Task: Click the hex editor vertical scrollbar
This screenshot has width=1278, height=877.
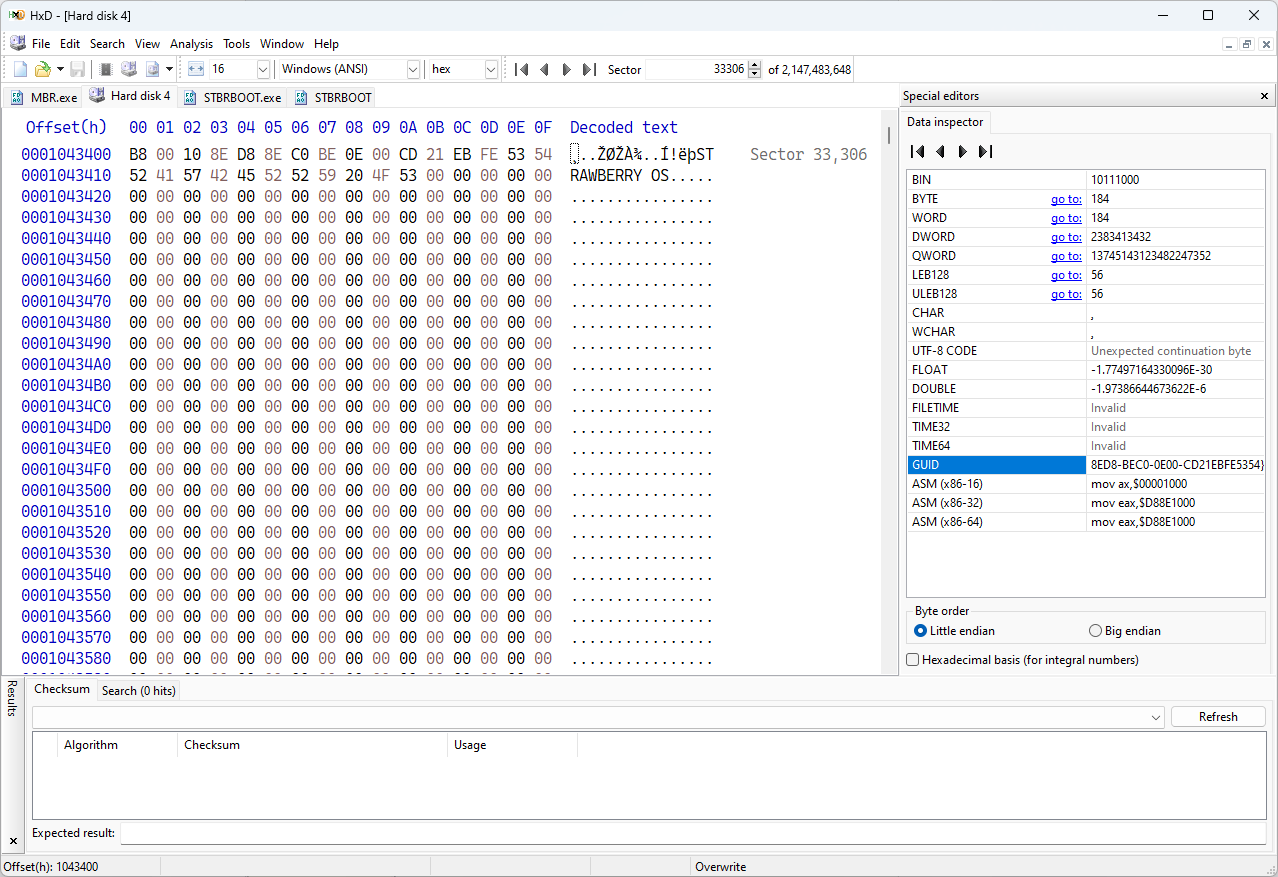Action: click(x=888, y=390)
